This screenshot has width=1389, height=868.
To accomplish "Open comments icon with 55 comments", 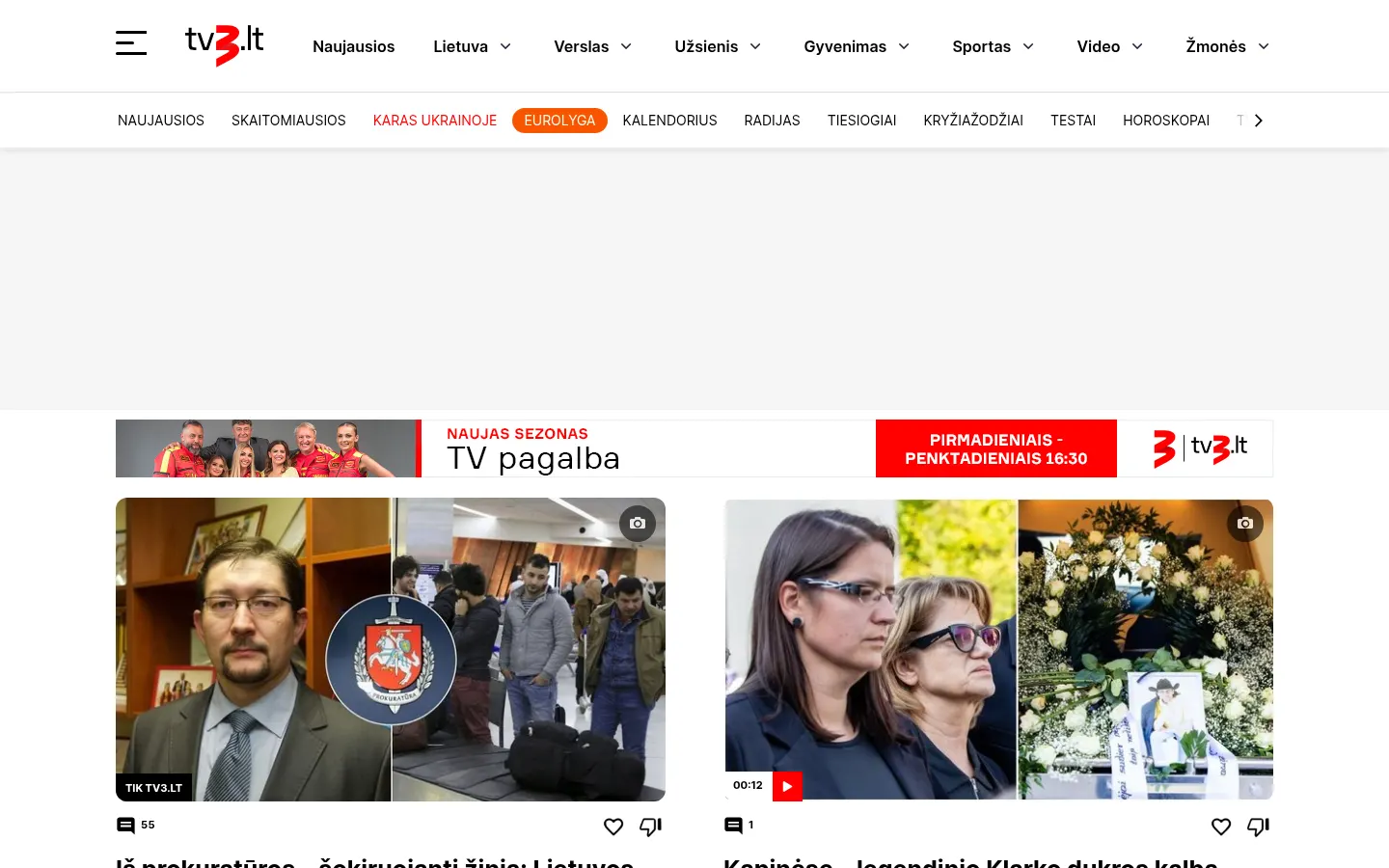I will coord(125,826).
